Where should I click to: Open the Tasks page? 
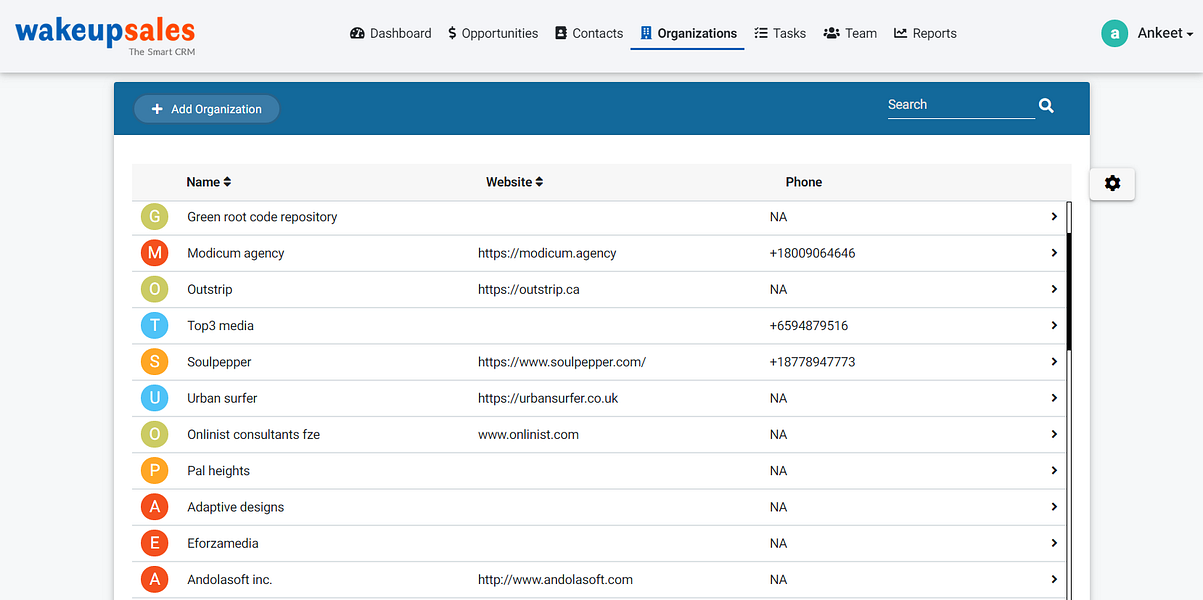click(x=780, y=33)
